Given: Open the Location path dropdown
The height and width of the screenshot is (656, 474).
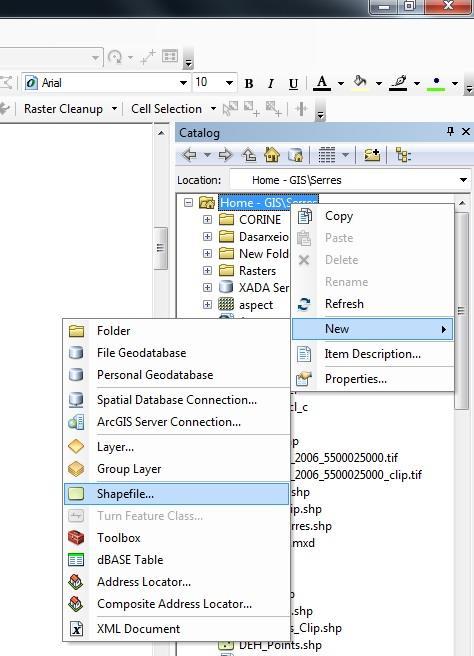Looking at the screenshot, I should click(x=463, y=180).
